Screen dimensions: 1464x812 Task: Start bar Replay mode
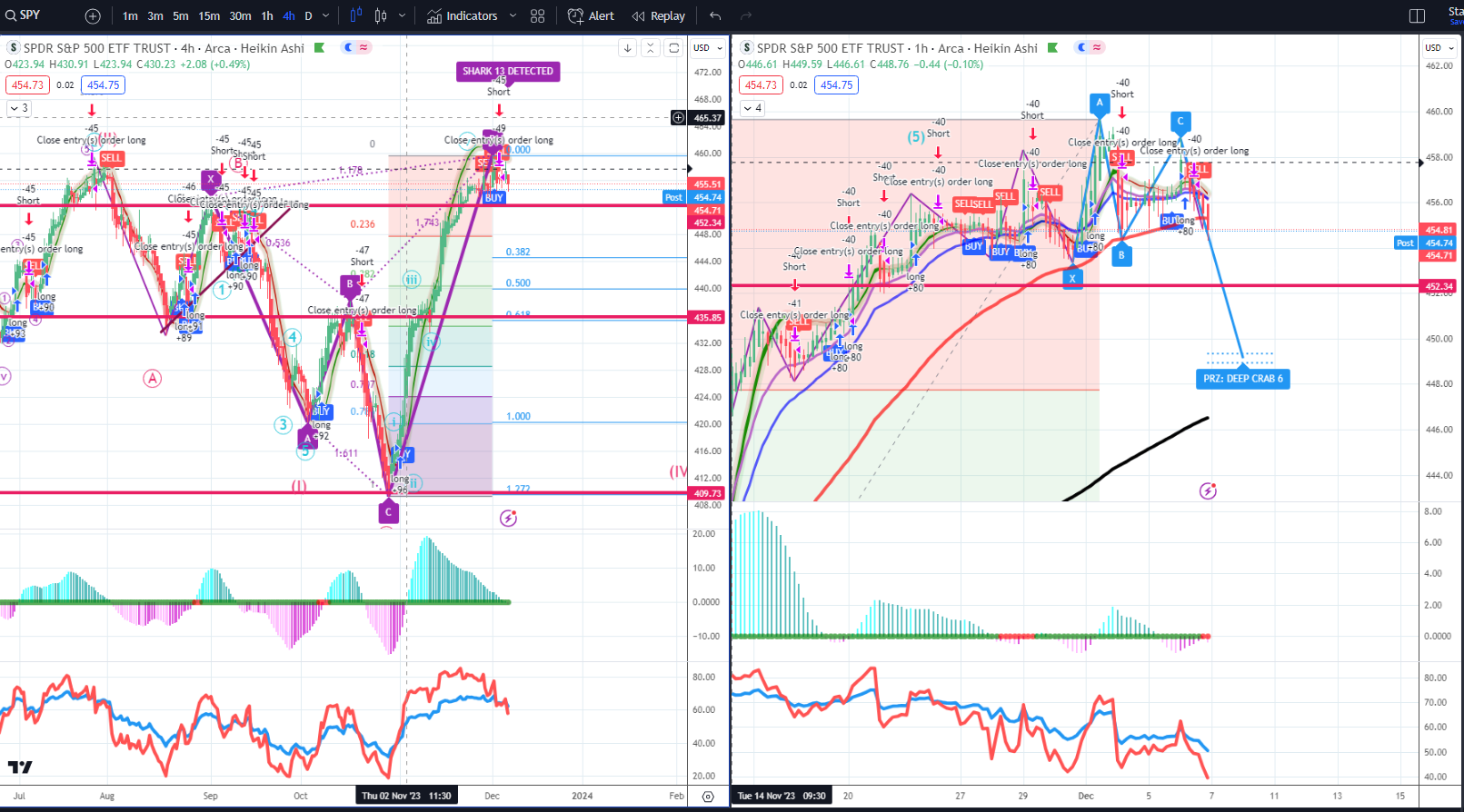[659, 15]
